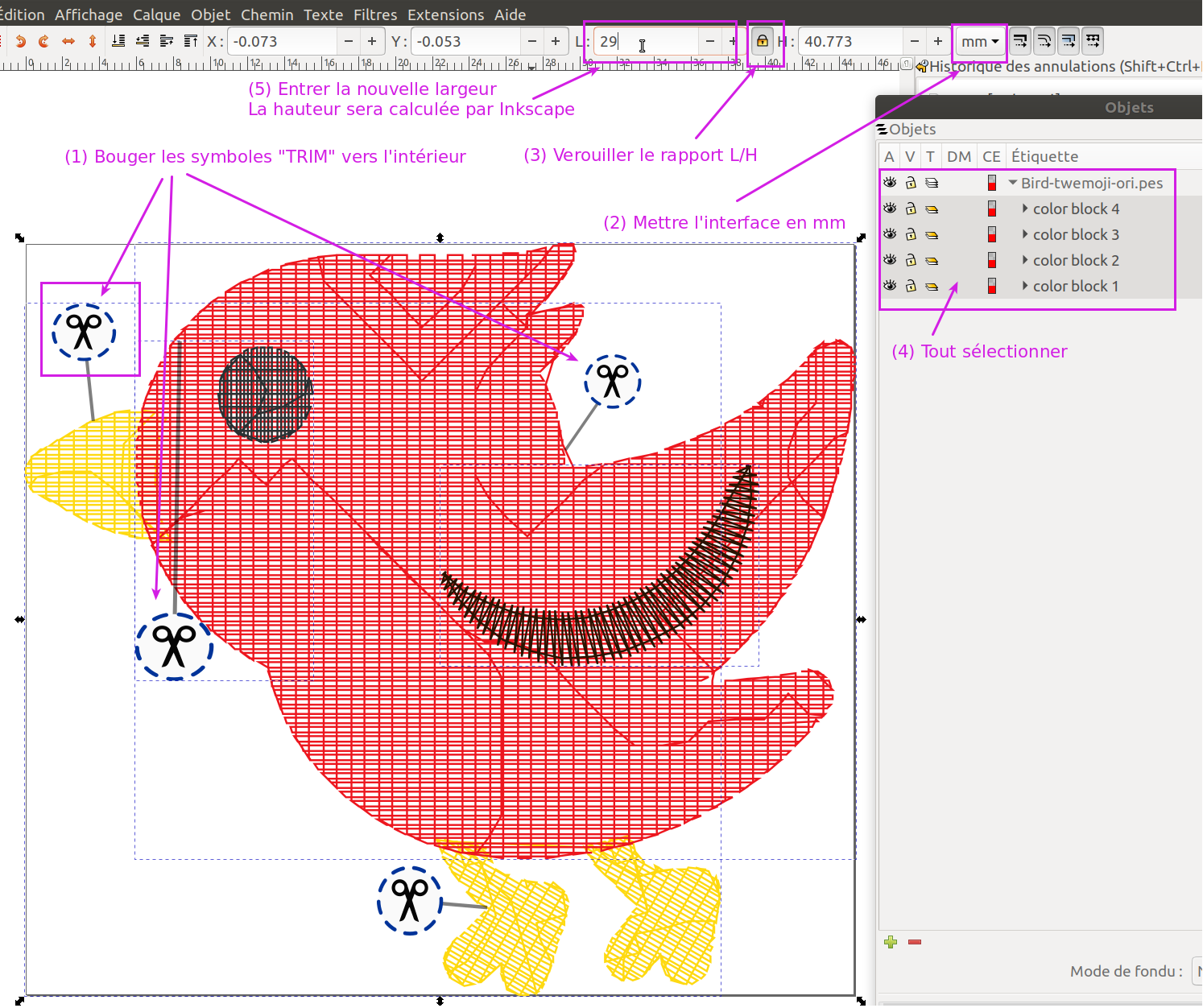Hide color block 1 via eye icon

point(890,286)
